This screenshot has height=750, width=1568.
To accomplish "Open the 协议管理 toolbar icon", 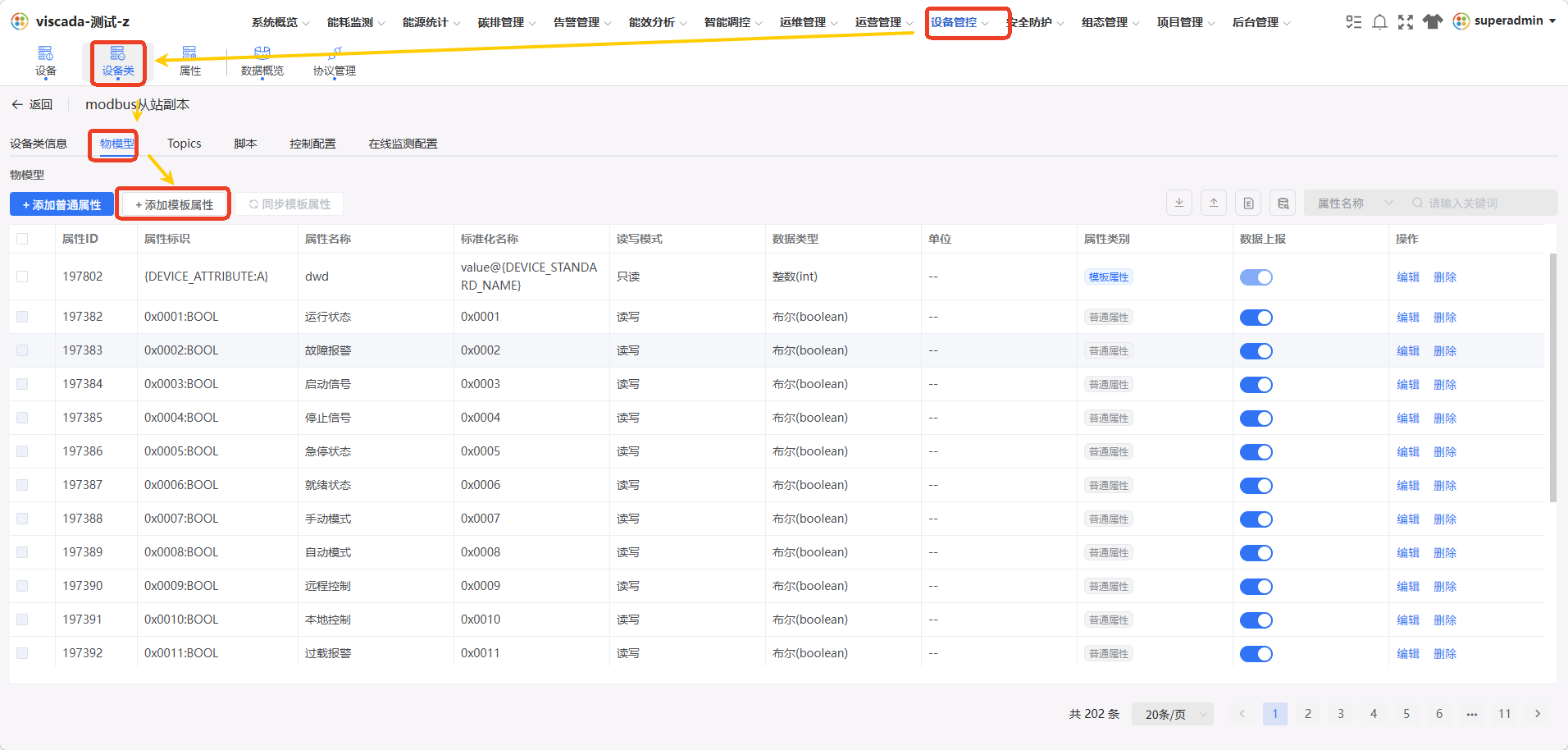I will [335, 53].
